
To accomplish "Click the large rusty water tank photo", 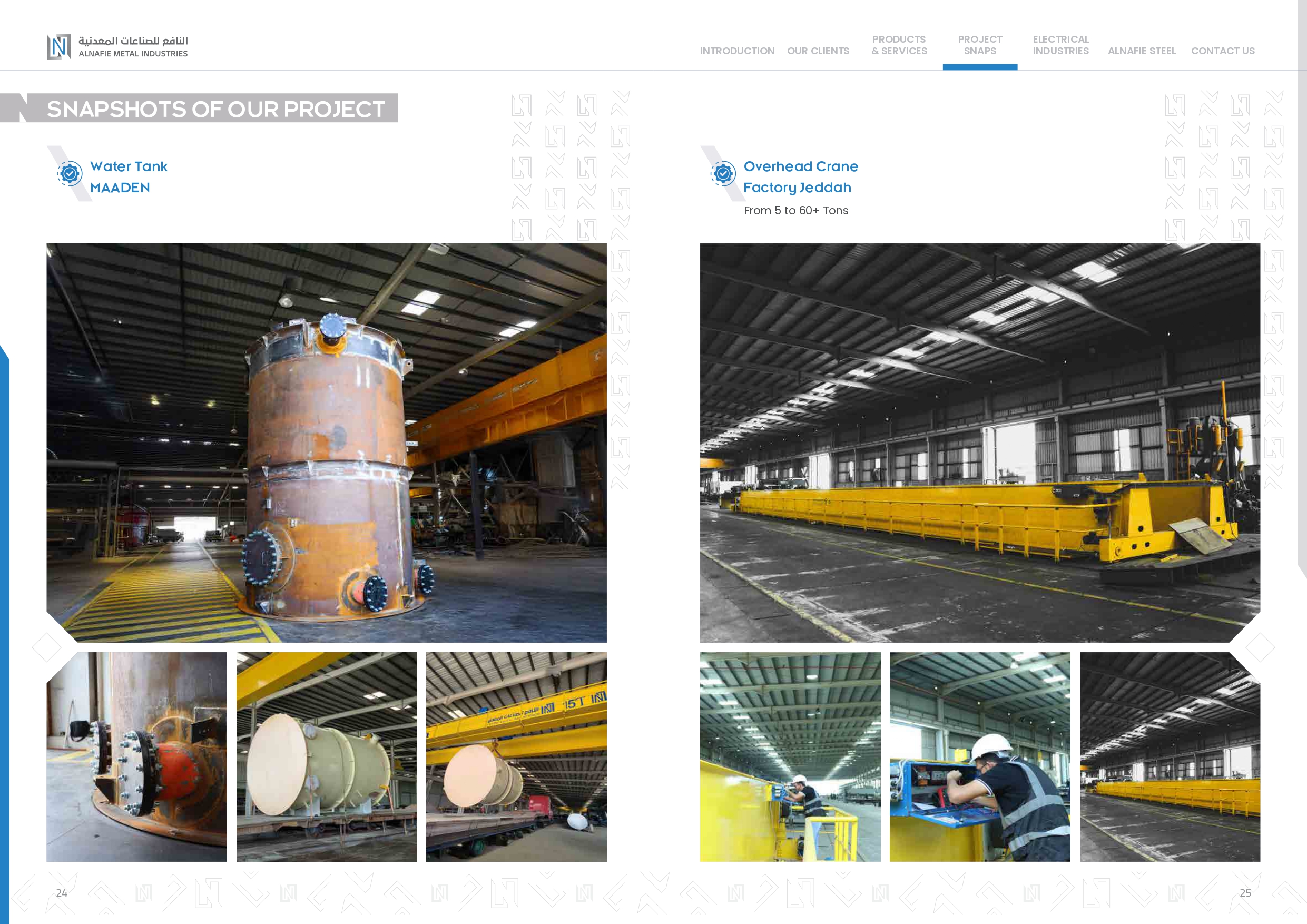I will coord(326,443).
